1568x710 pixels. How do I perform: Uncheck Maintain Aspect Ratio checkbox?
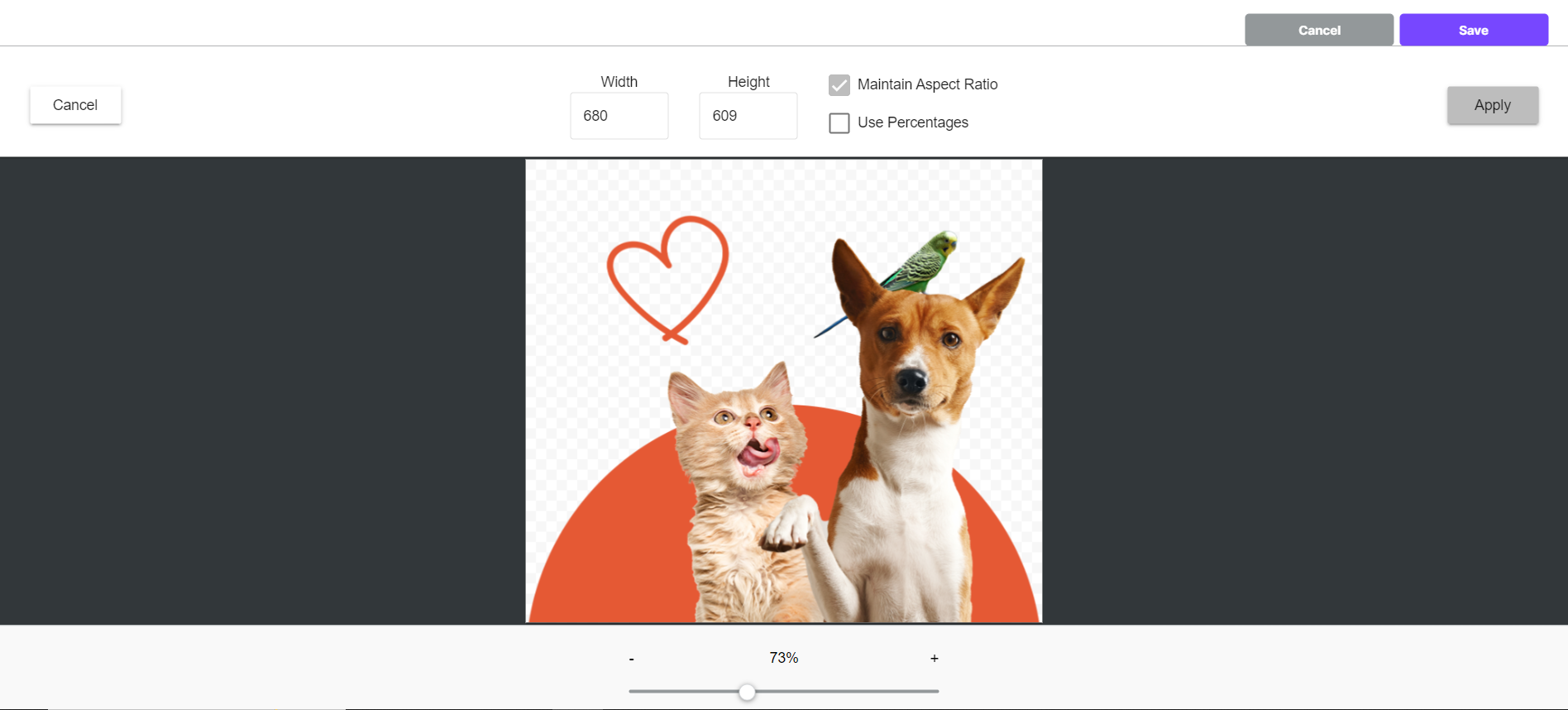(x=839, y=85)
